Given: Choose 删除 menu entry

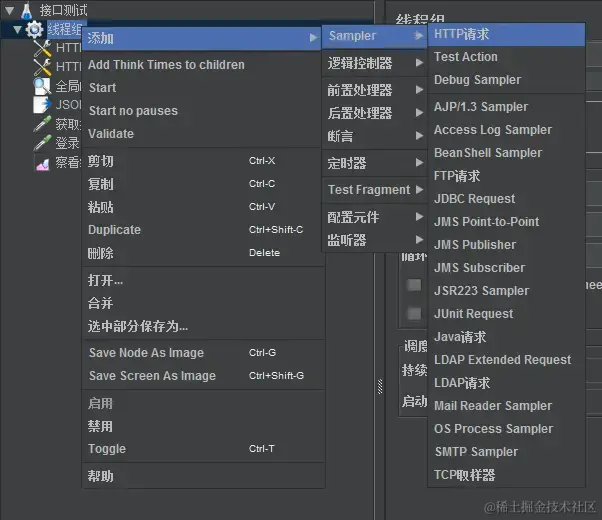Looking at the screenshot, I should pyautogui.click(x=202, y=253).
